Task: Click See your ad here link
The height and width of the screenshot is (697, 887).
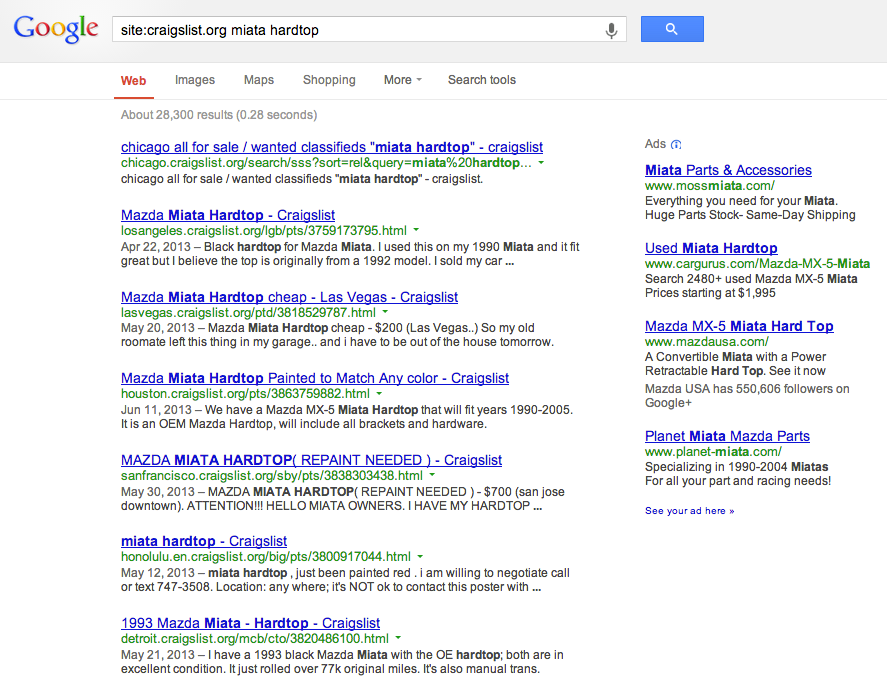Action: click(690, 511)
